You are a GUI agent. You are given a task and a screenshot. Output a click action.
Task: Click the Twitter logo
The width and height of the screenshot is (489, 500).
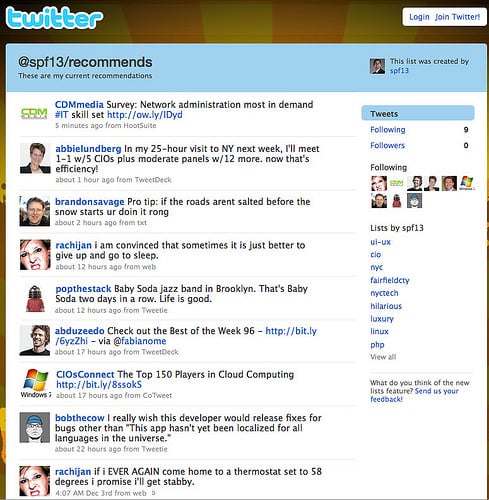[x=54, y=18]
